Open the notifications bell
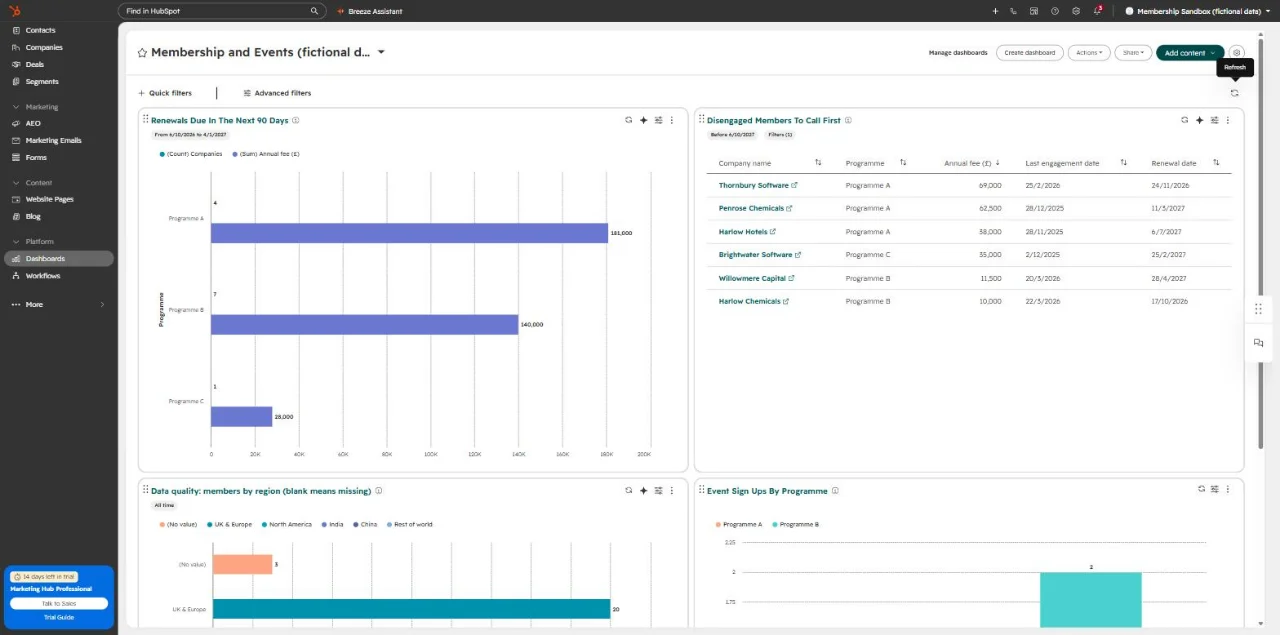 point(1097,11)
